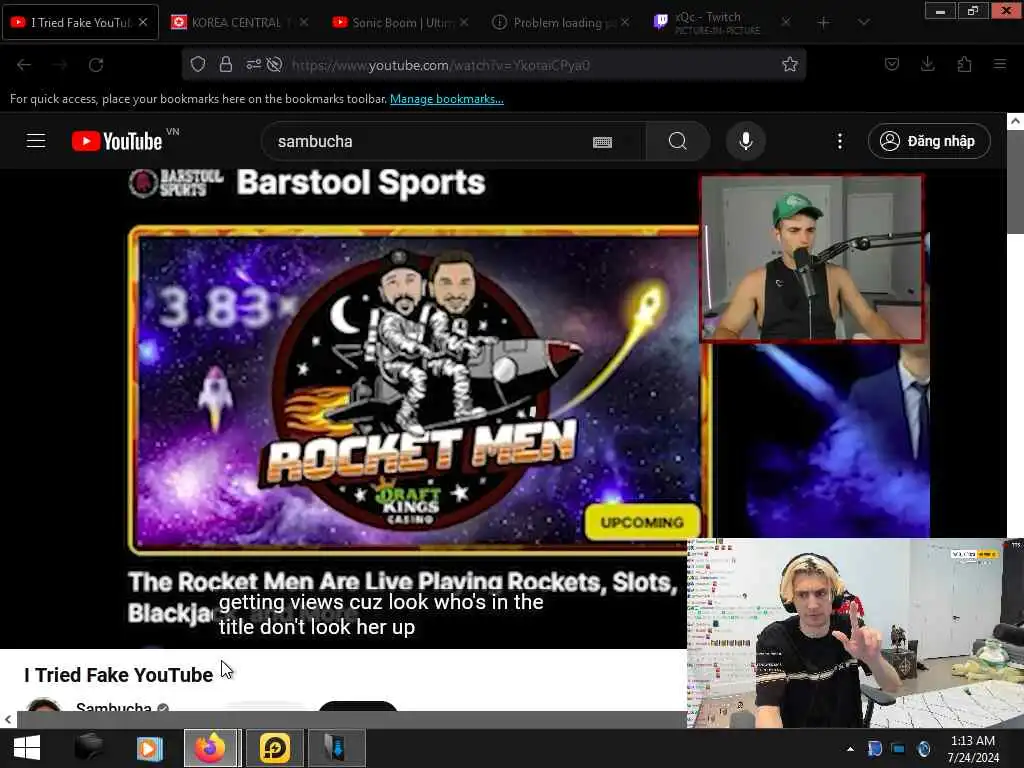Click the padlock site security icon
The width and height of the screenshot is (1024, 768).
coord(226,64)
